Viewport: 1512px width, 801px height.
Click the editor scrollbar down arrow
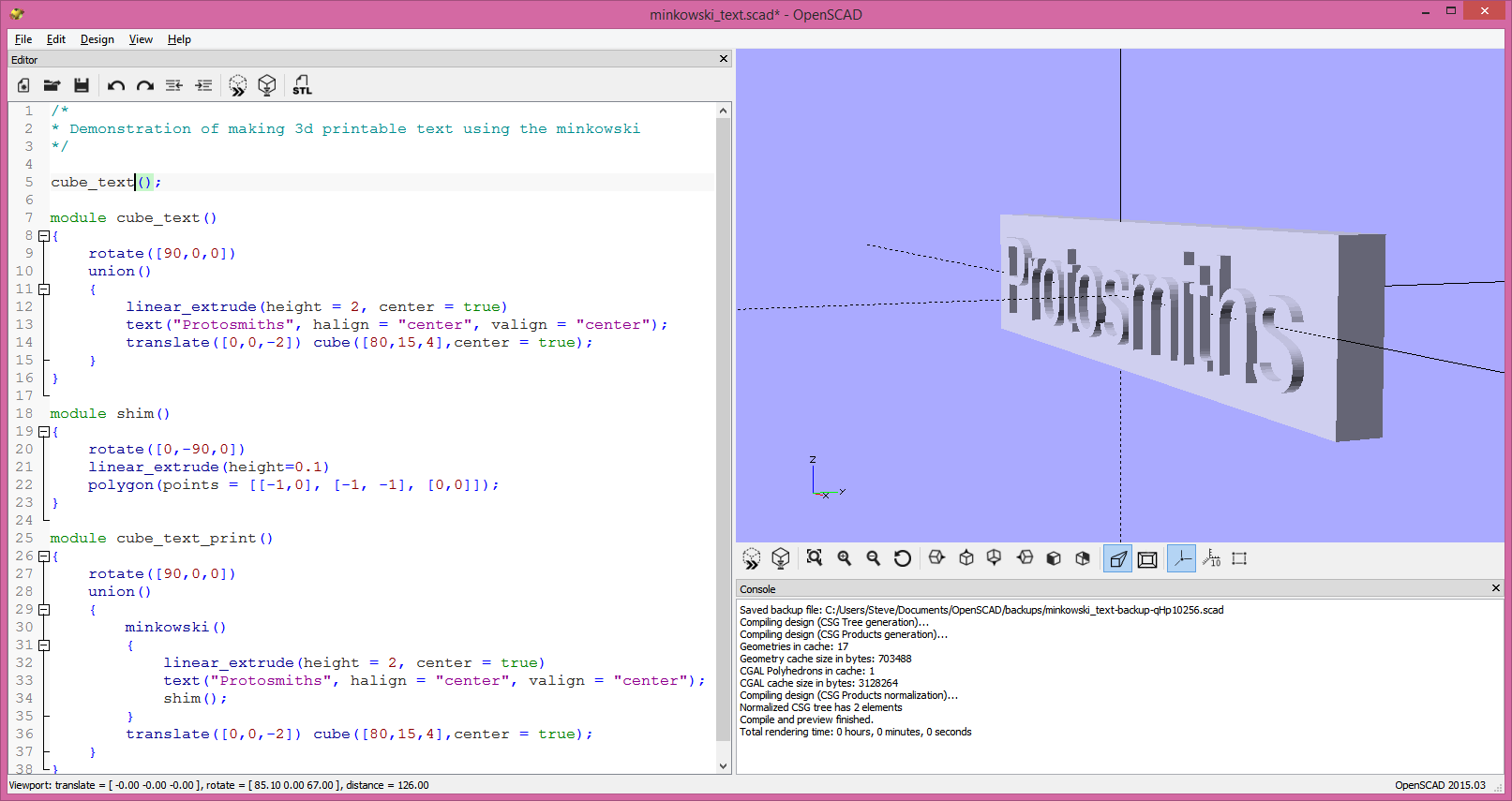[723, 765]
